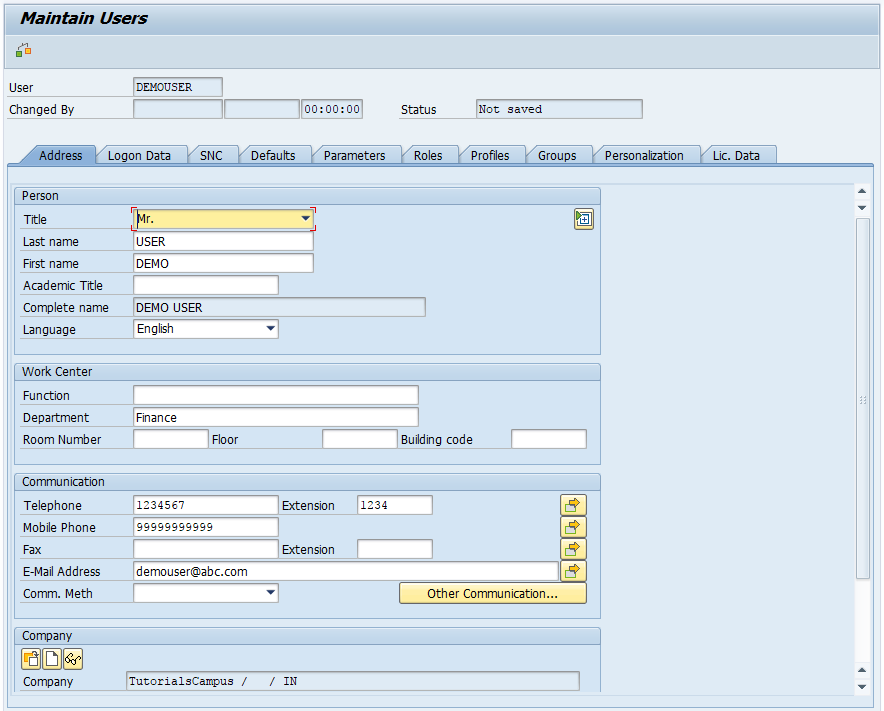Open more telephone numbers via Telephone arrow icon
884x711 pixels.
tap(573, 505)
